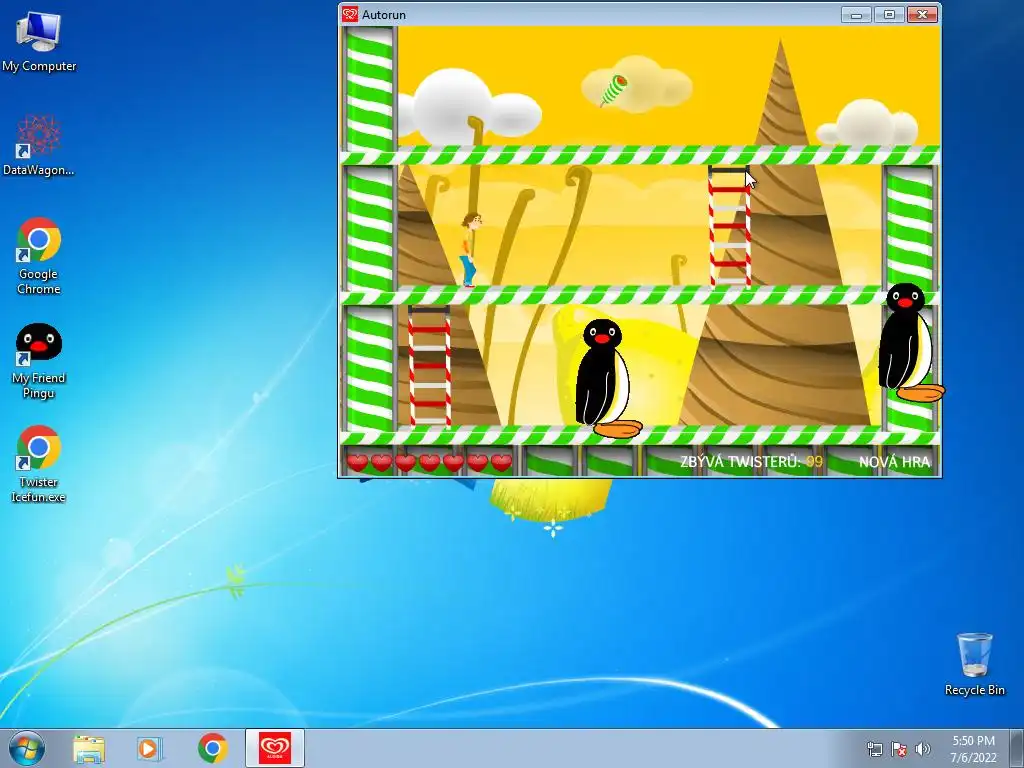1024x768 pixels.
Task: Click the Autorun window title icon
Action: 350,14
